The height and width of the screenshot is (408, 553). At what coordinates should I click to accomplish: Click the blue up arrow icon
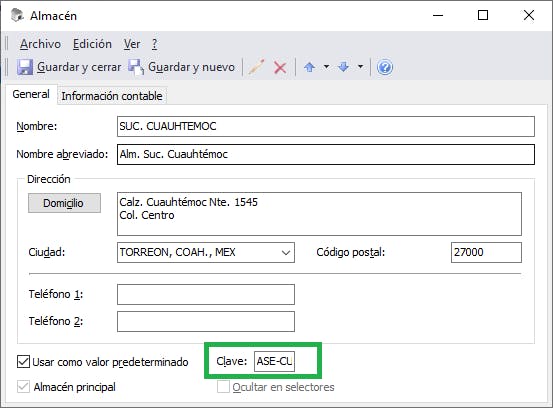click(x=310, y=67)
